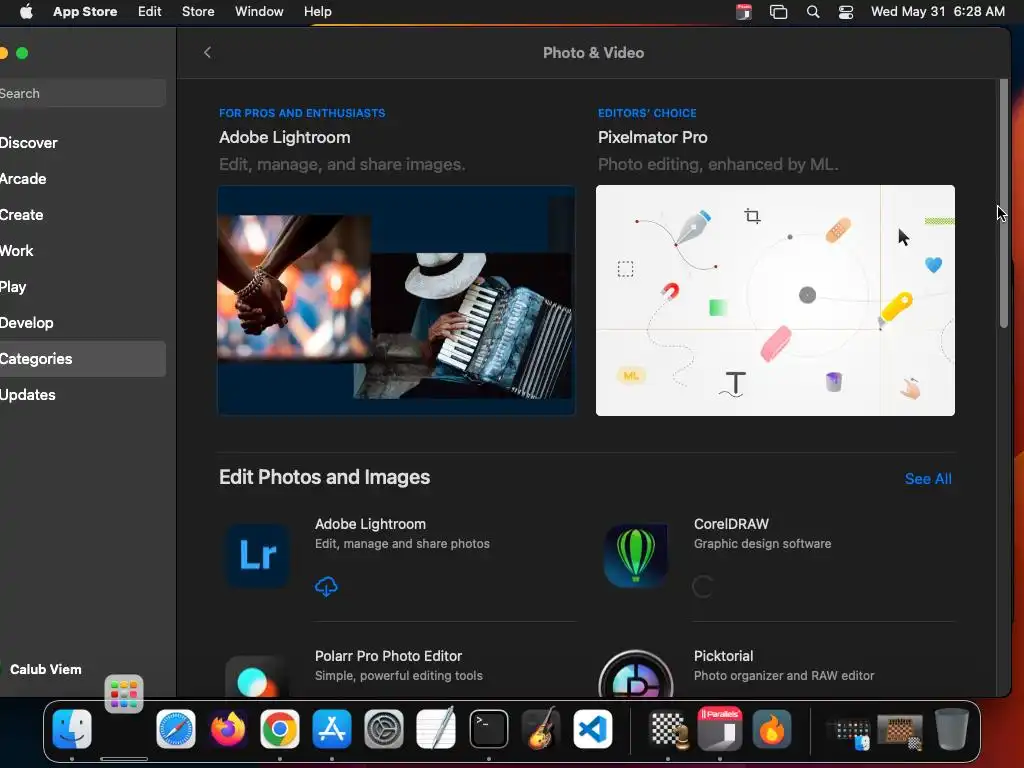Click See All for Edit Photos and Images
Viewport: 1024px width, 768px height.
(928, 479)
